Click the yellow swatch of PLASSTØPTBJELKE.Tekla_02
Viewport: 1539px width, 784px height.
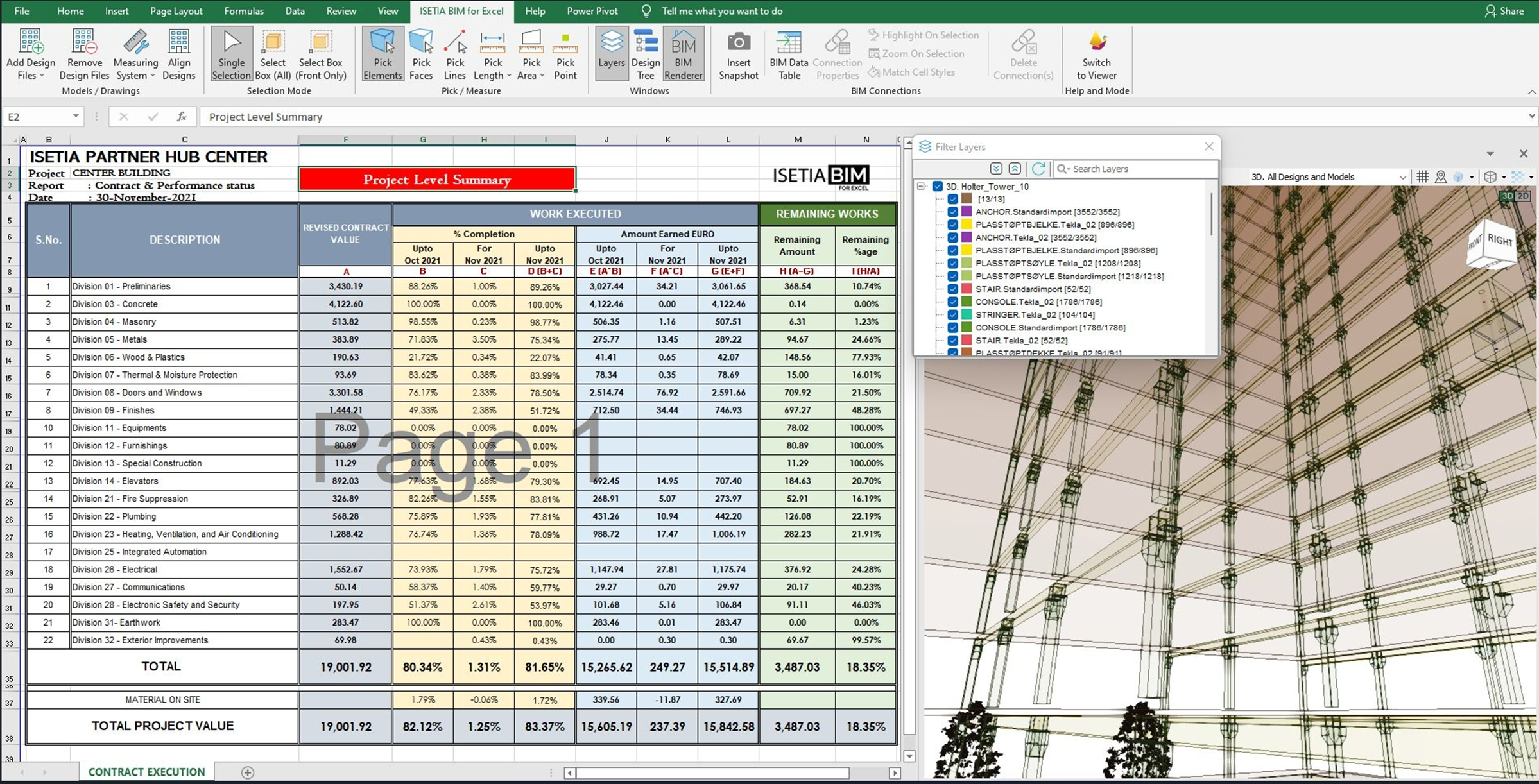point(966,225)
